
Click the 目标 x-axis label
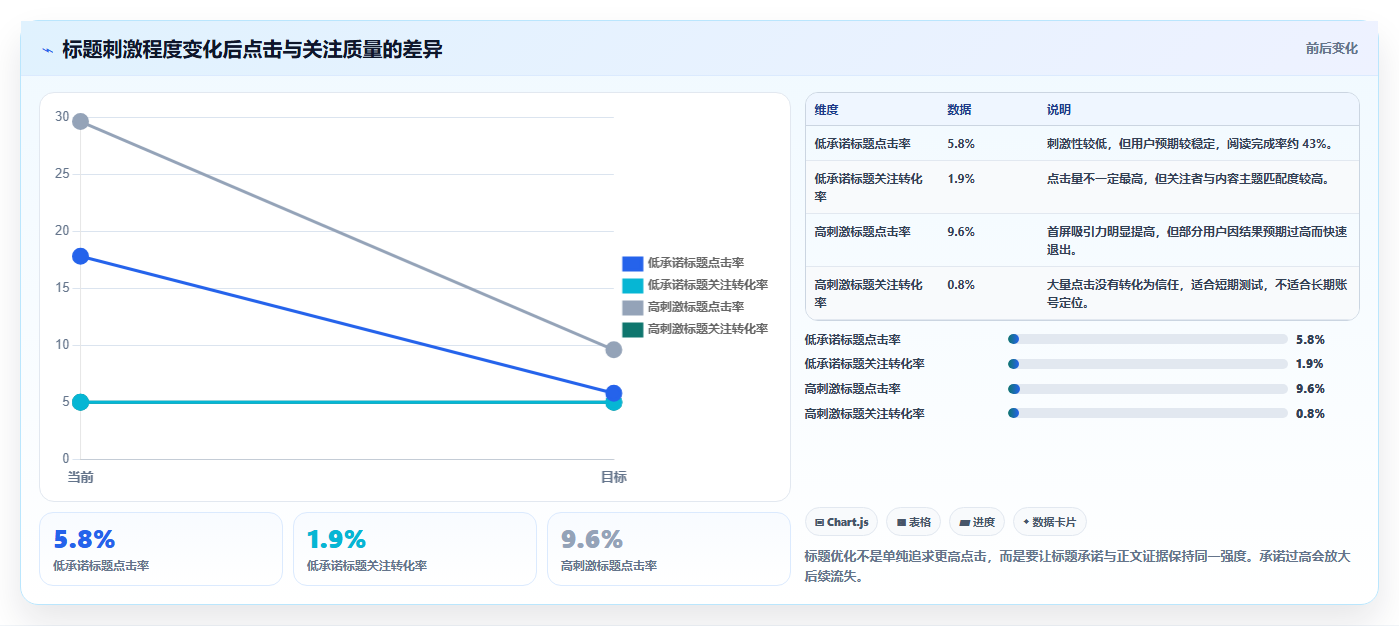point(614,477)
